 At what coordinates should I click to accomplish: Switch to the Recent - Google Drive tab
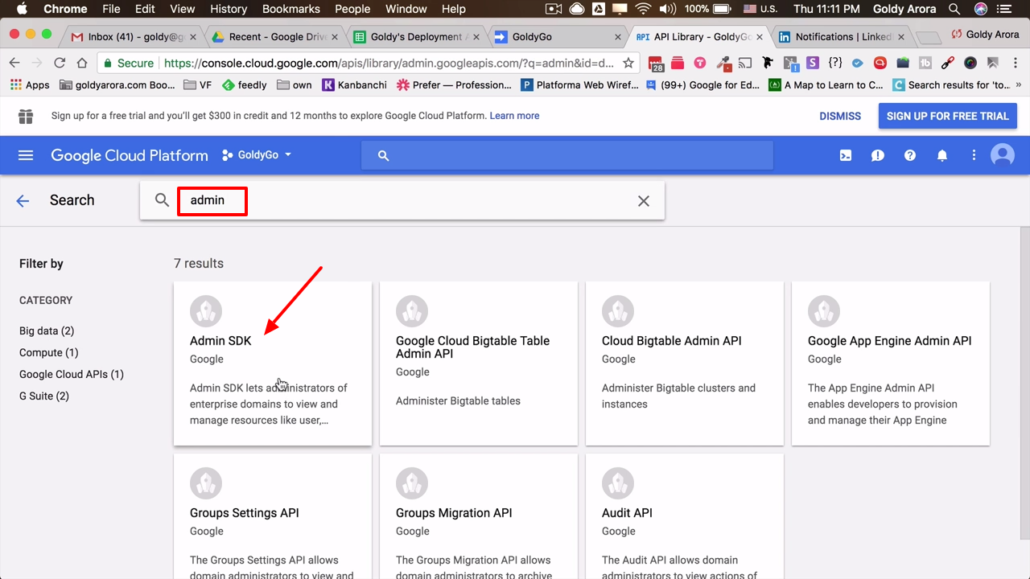click(275, 37)
